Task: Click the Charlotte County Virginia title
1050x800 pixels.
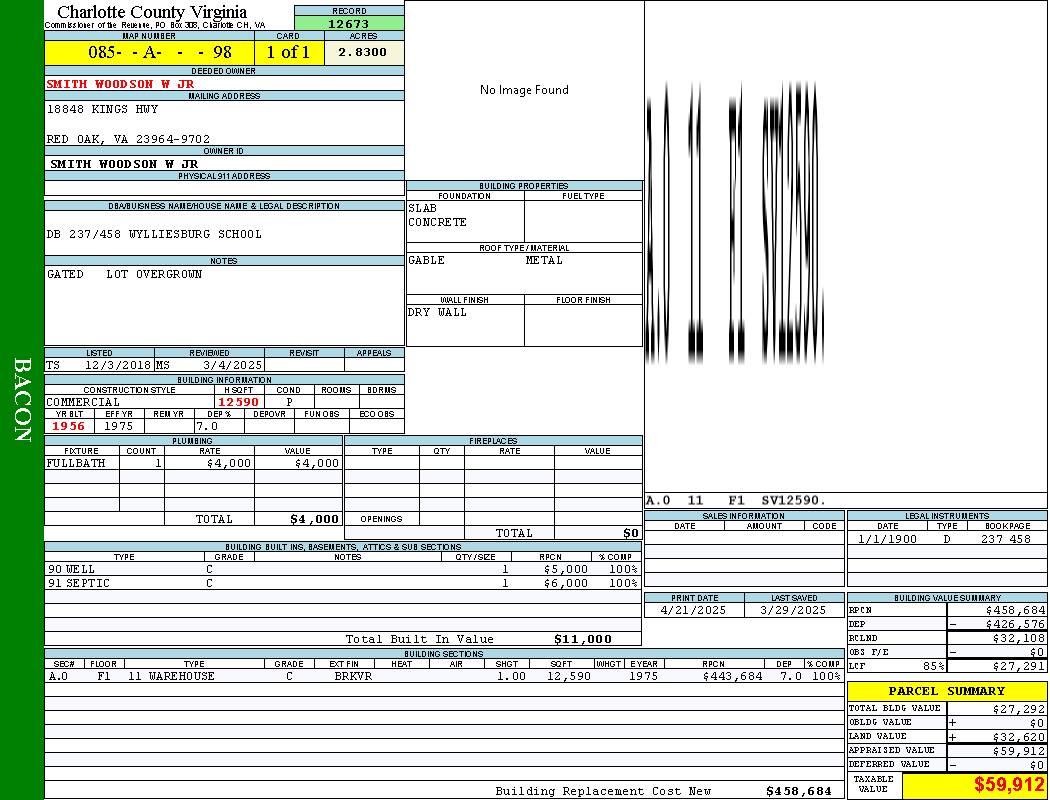Action: [152, 11]
